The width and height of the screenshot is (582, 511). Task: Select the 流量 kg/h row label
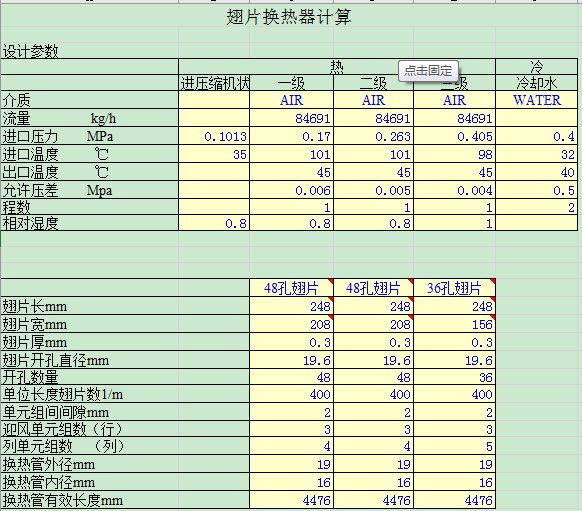[x=89, y=118]
